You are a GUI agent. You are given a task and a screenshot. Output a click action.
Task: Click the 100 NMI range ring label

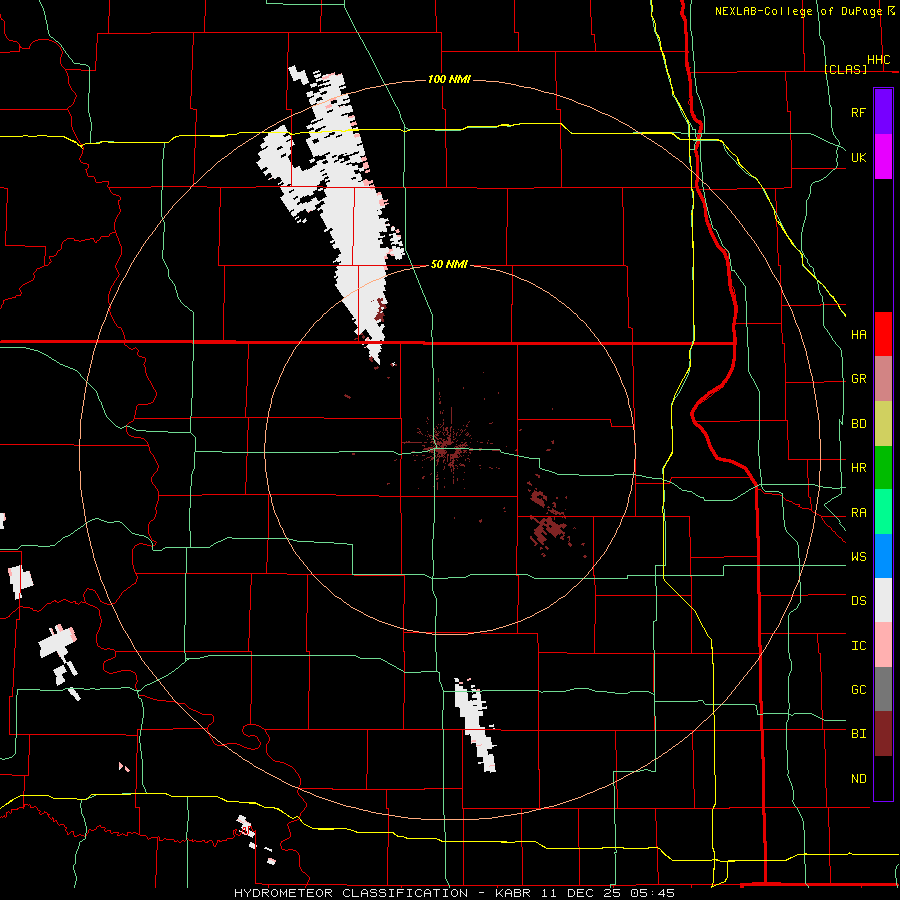[x=449, y=79]
